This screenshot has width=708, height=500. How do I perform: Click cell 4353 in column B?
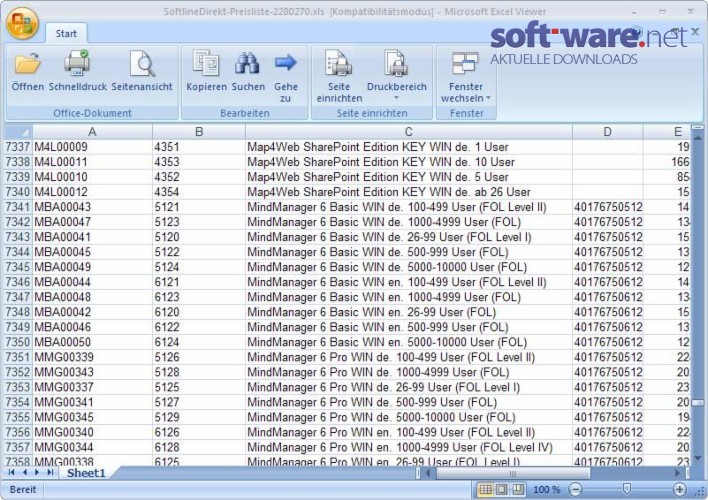(x=199, y=162)
